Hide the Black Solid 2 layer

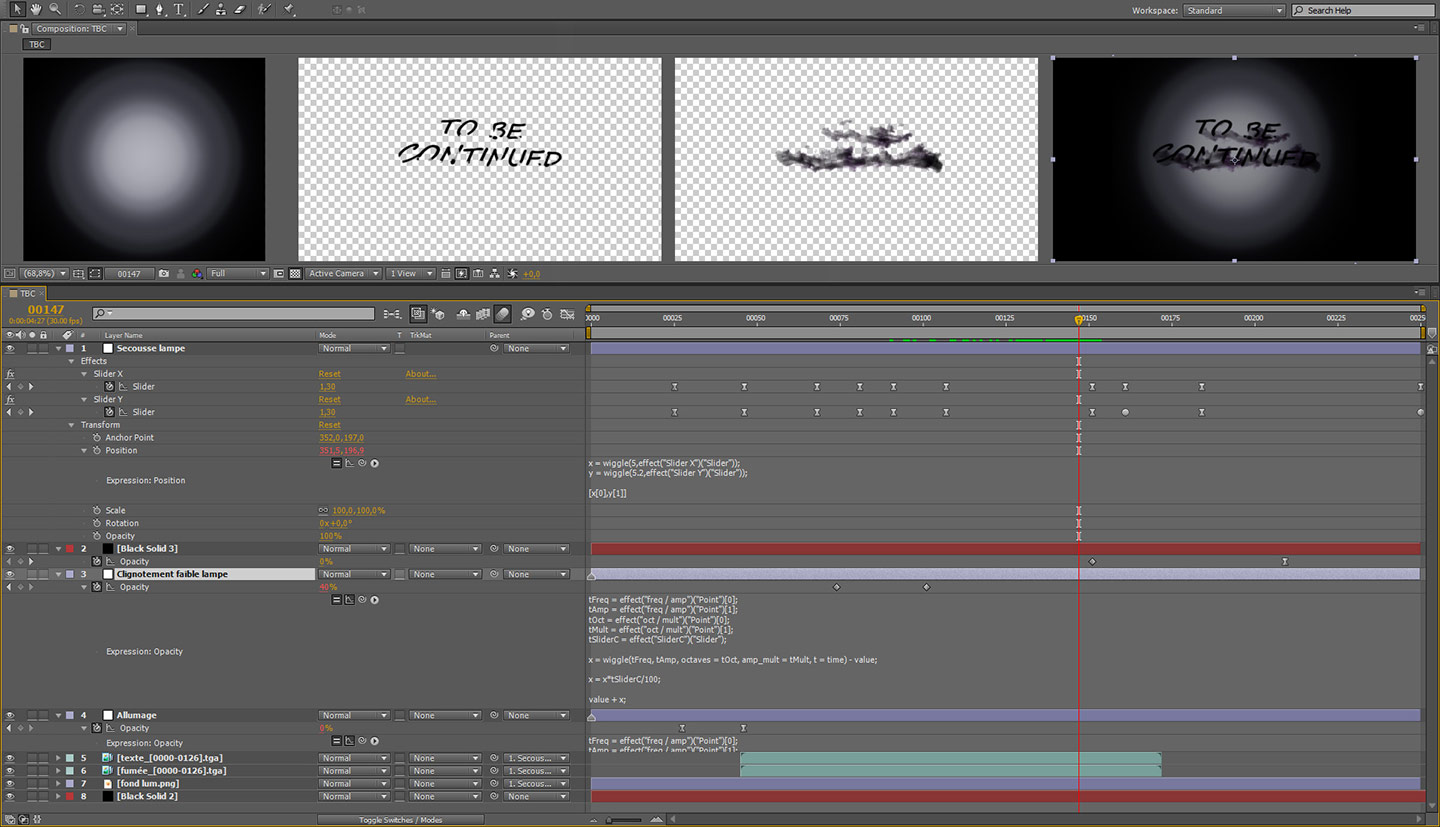click(x=10, y=796)
